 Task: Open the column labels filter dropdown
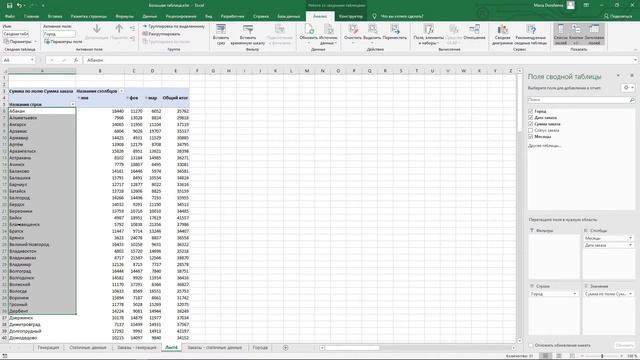[x=121, y=91]
